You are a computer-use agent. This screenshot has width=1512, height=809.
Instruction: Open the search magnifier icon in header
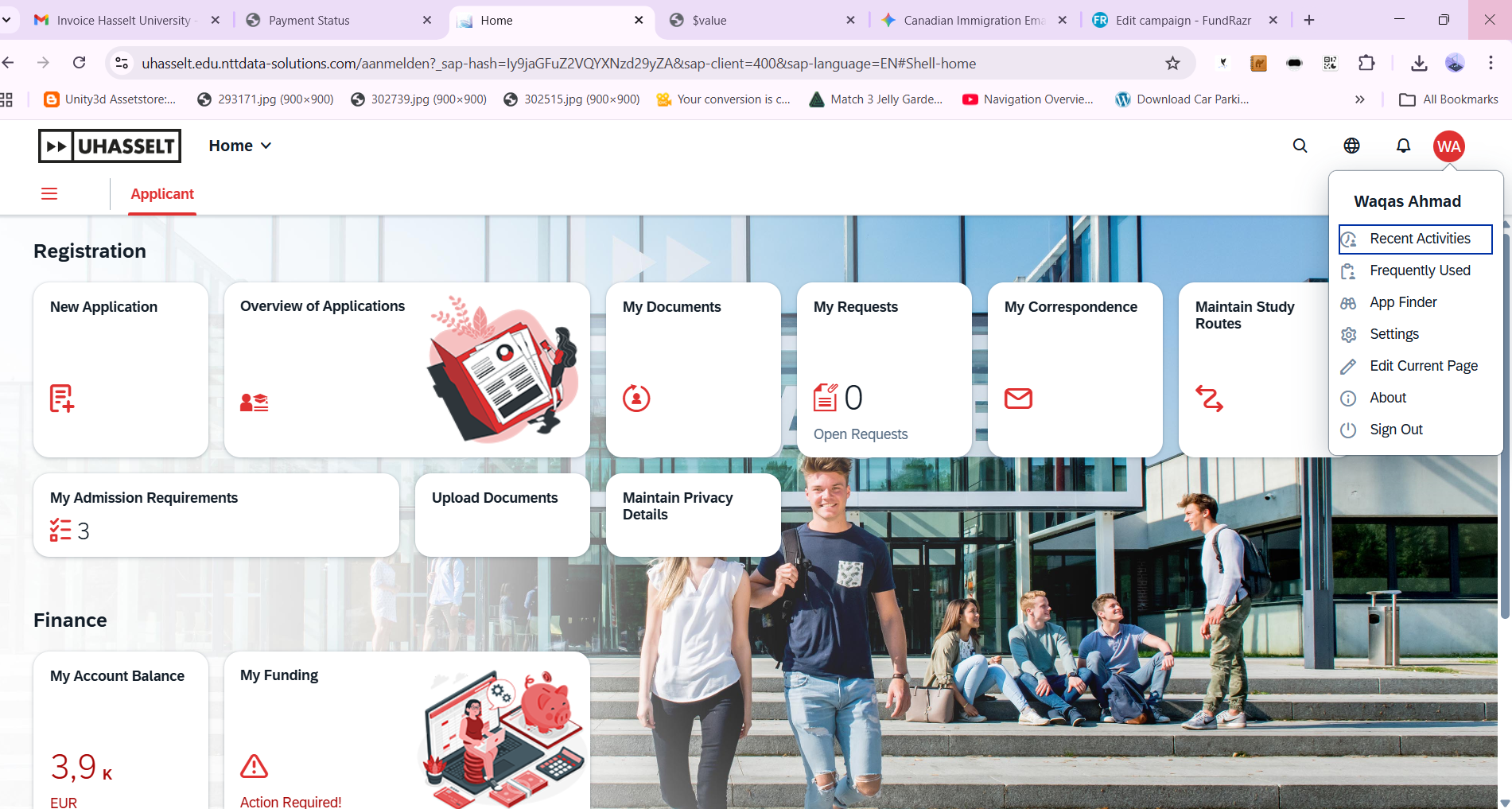click(x=1300, y=146)
